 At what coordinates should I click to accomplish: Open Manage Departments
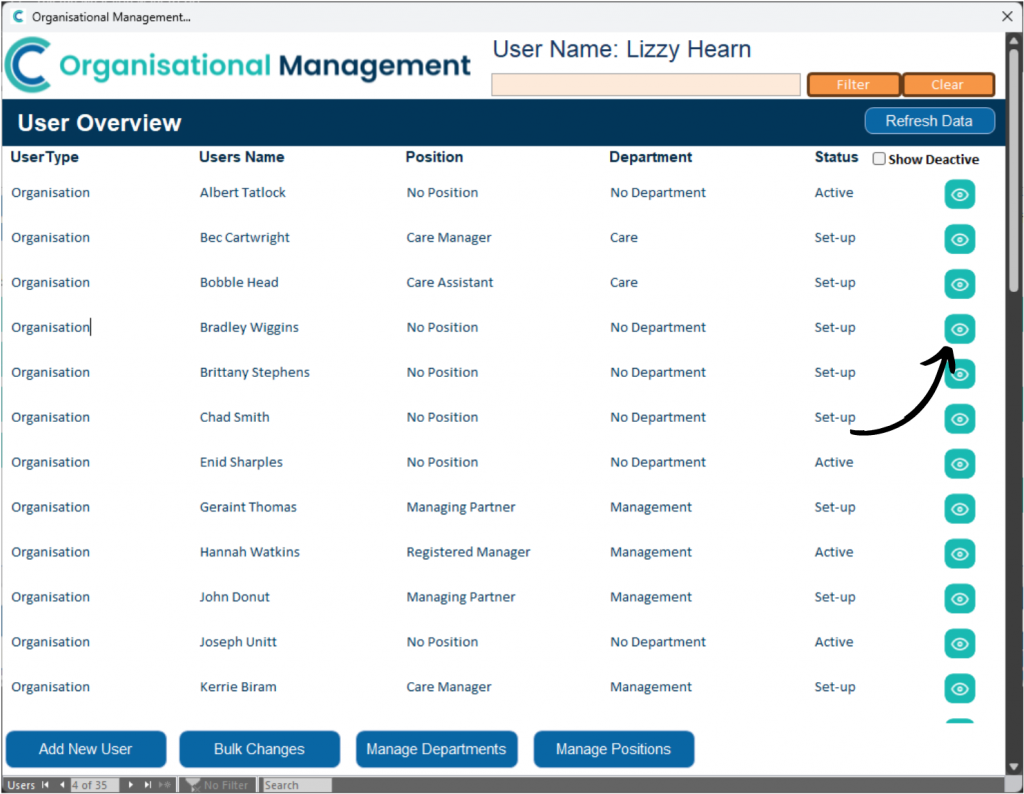click(436, 749)
